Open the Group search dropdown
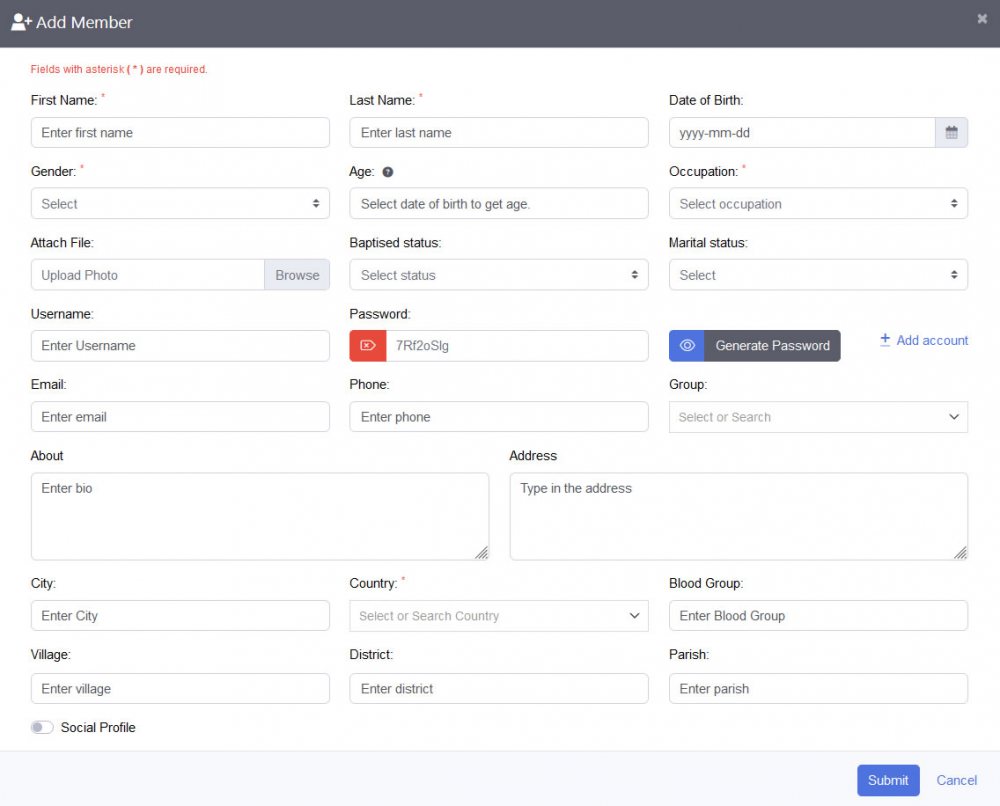Image resolution: width=1000 pixels, height=806 pixels. coord(818,417)
